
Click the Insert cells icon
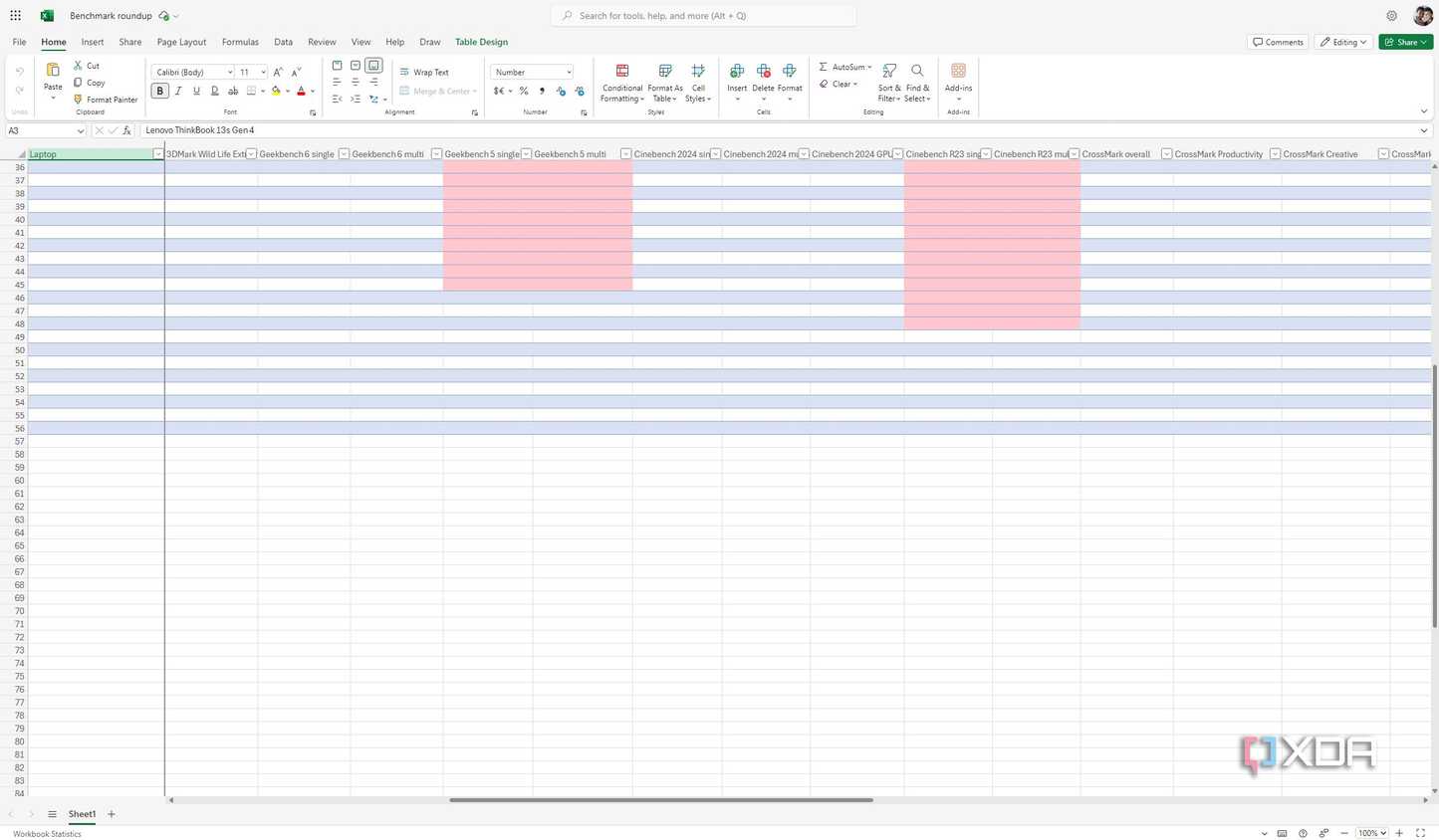pyautogui.click(x=737, y=71)
